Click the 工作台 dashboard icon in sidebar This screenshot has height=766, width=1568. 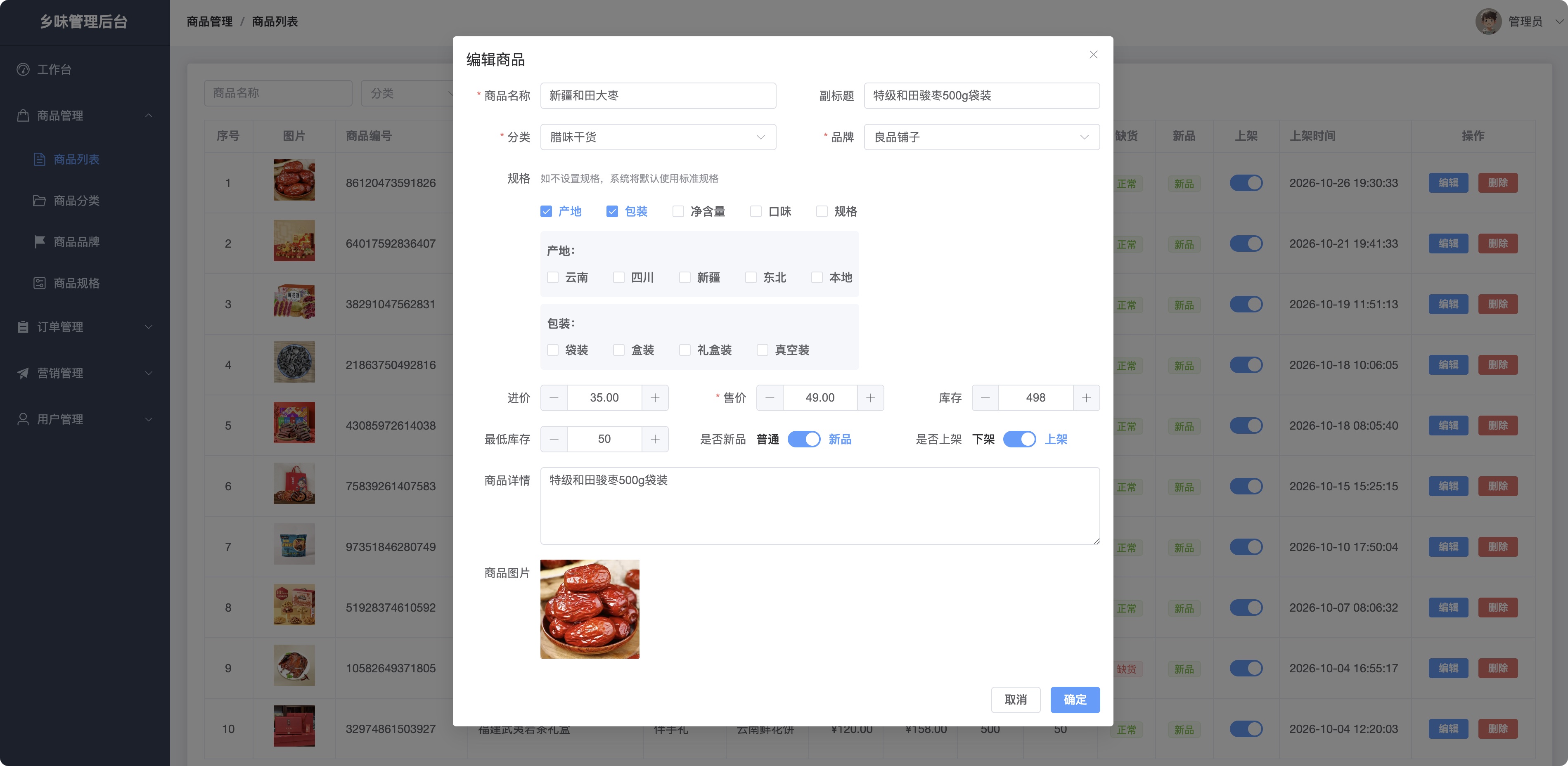pos(23,69)
